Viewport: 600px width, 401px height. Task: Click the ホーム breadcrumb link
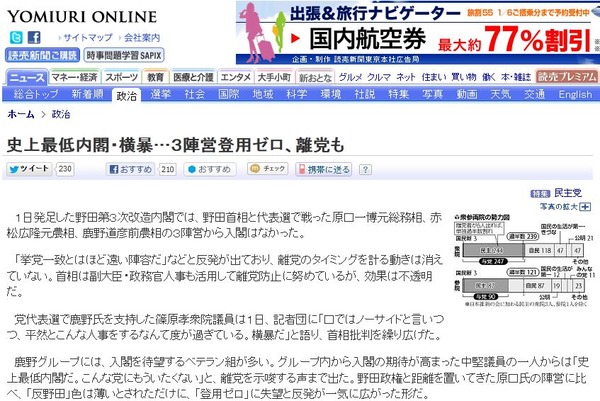pyautogui.click(x=21, y=114)
